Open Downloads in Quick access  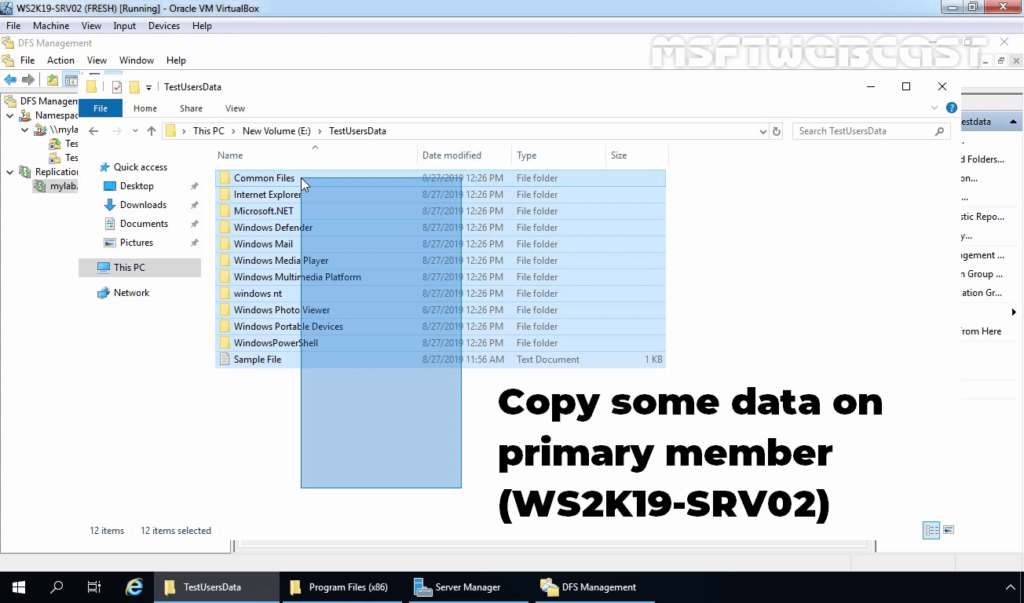(143, 204)
